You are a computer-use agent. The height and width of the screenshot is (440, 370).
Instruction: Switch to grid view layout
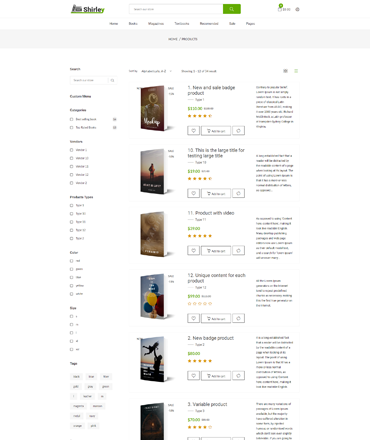tap(285, 71)
